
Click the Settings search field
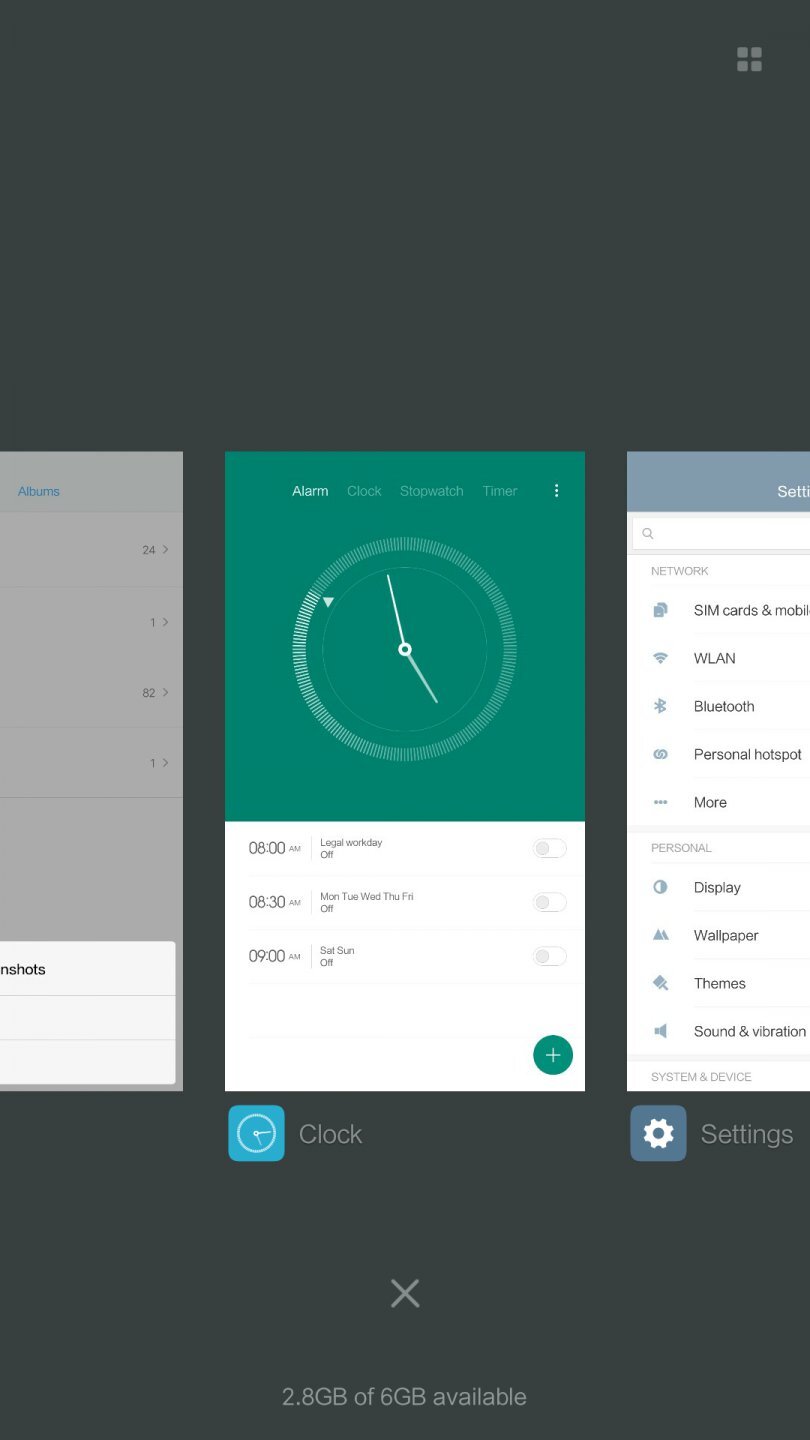point(725,534)
